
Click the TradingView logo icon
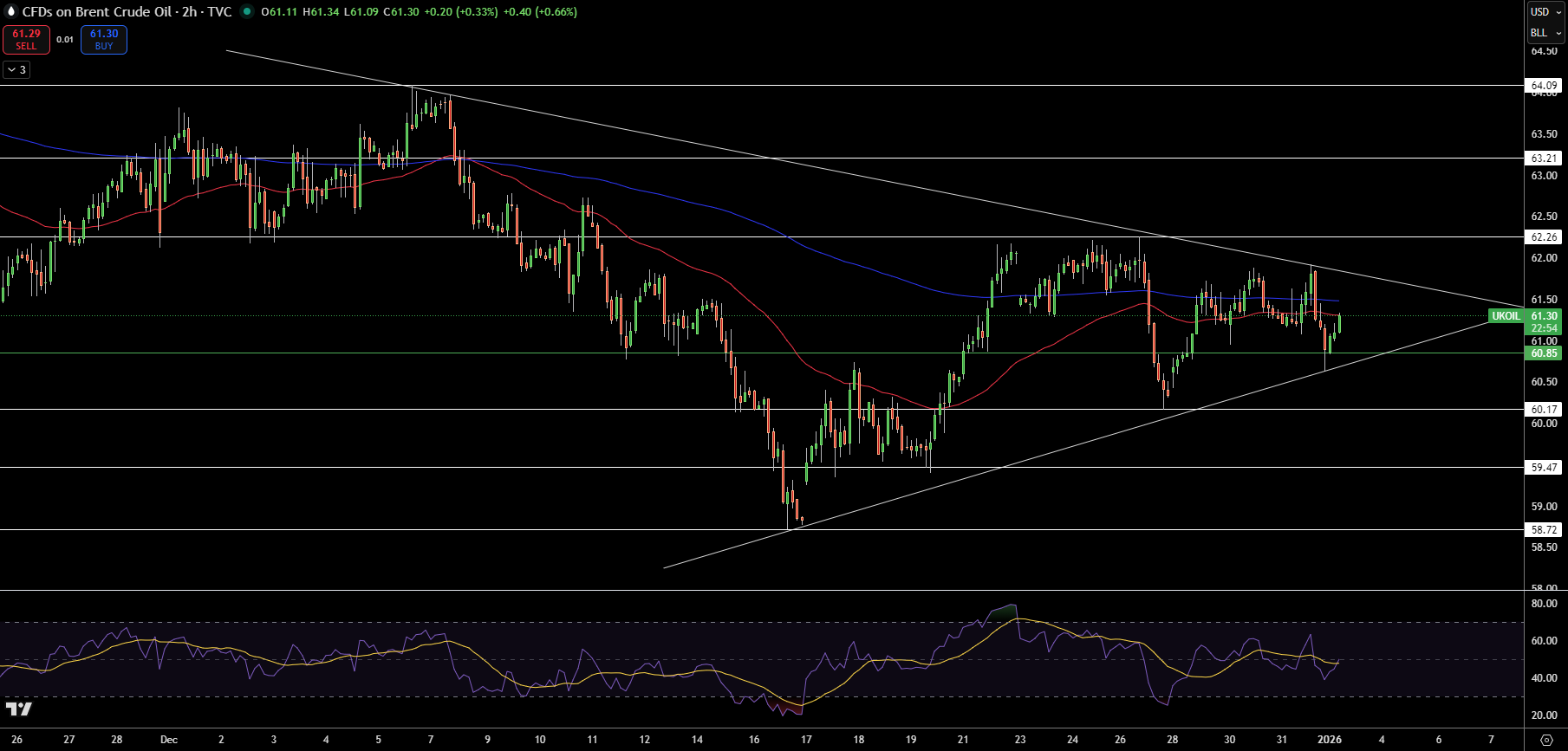coord(18,709)
